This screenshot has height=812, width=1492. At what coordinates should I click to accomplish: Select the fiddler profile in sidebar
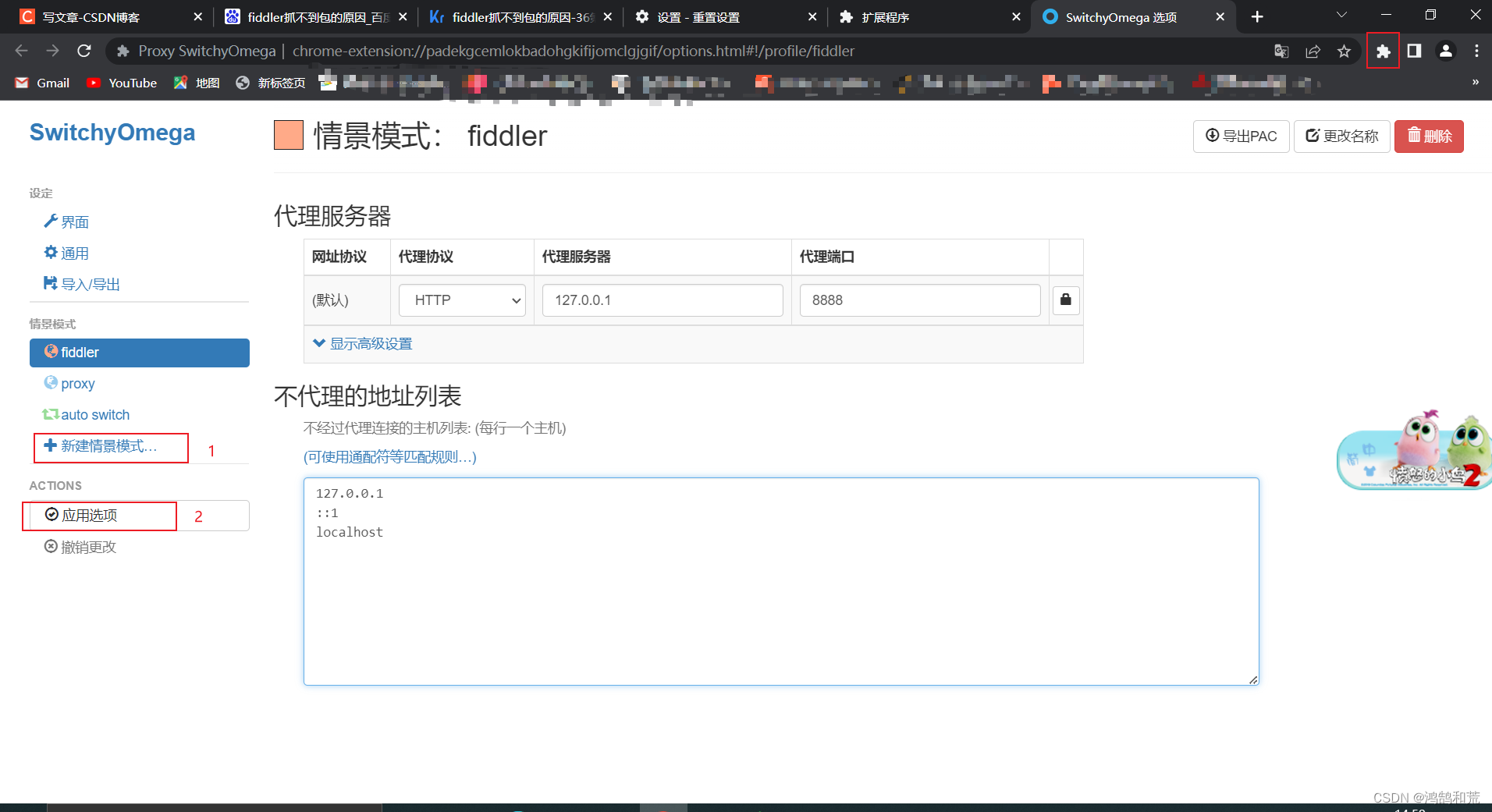[x=140, y=353]
